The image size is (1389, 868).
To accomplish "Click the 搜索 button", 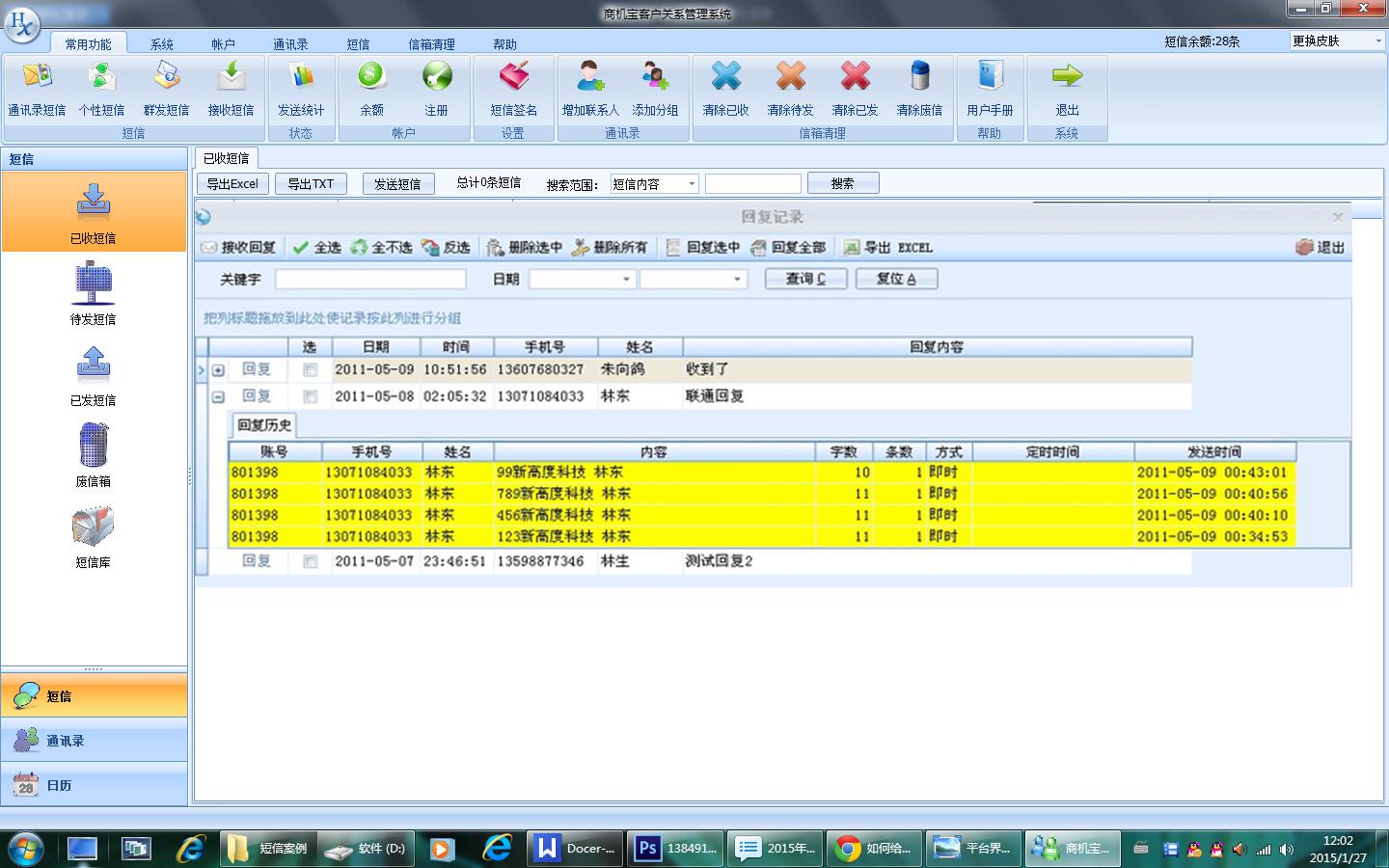I will tap(843, 183).
